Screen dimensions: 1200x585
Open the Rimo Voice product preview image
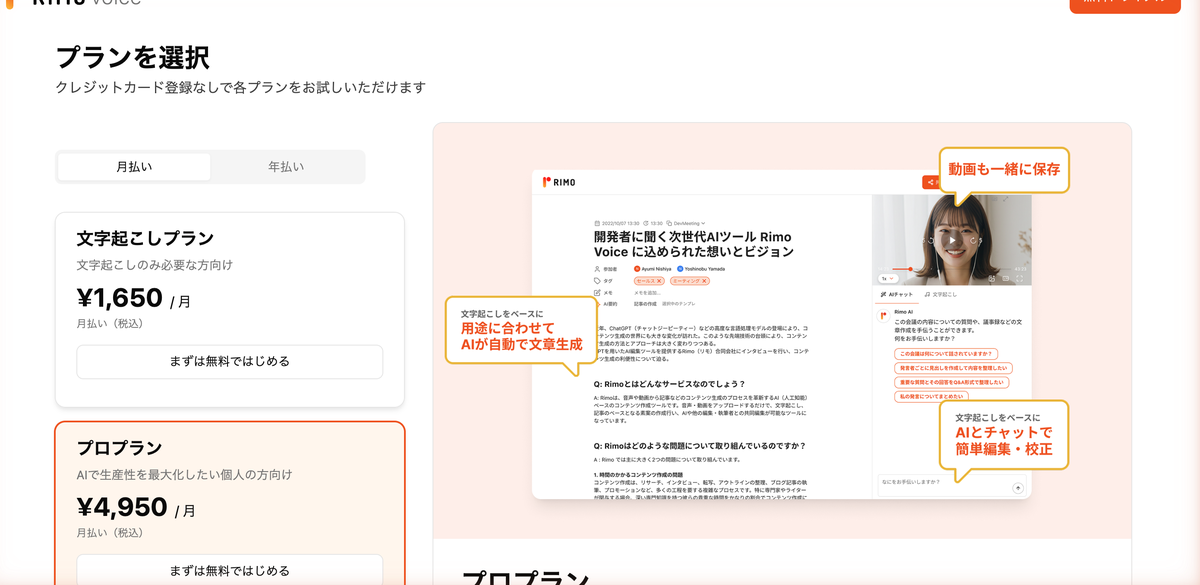pyautogui.click(x=782, y=333)
